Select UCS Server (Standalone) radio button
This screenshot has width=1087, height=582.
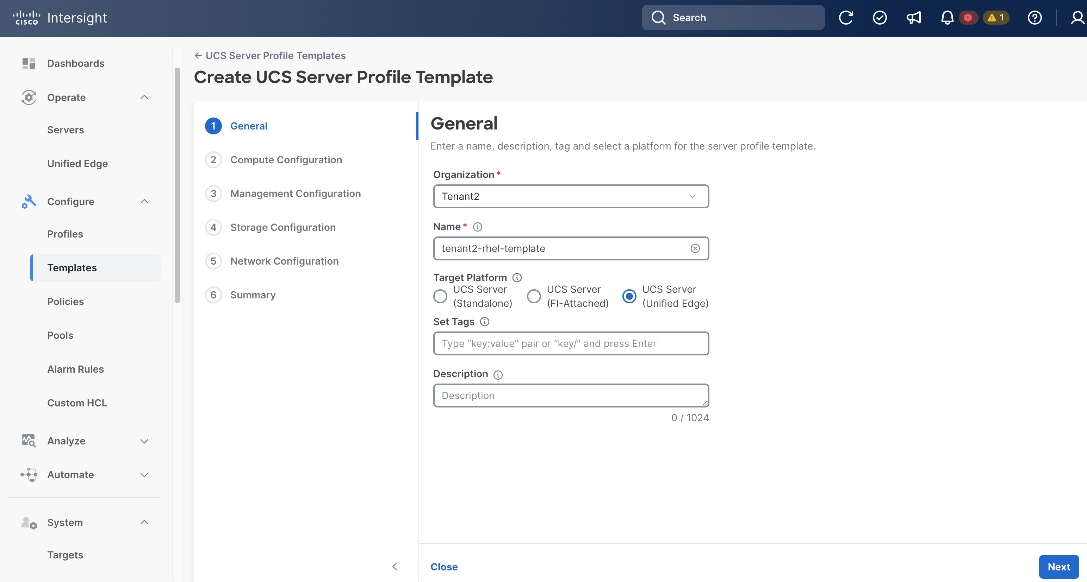point(440,297)
